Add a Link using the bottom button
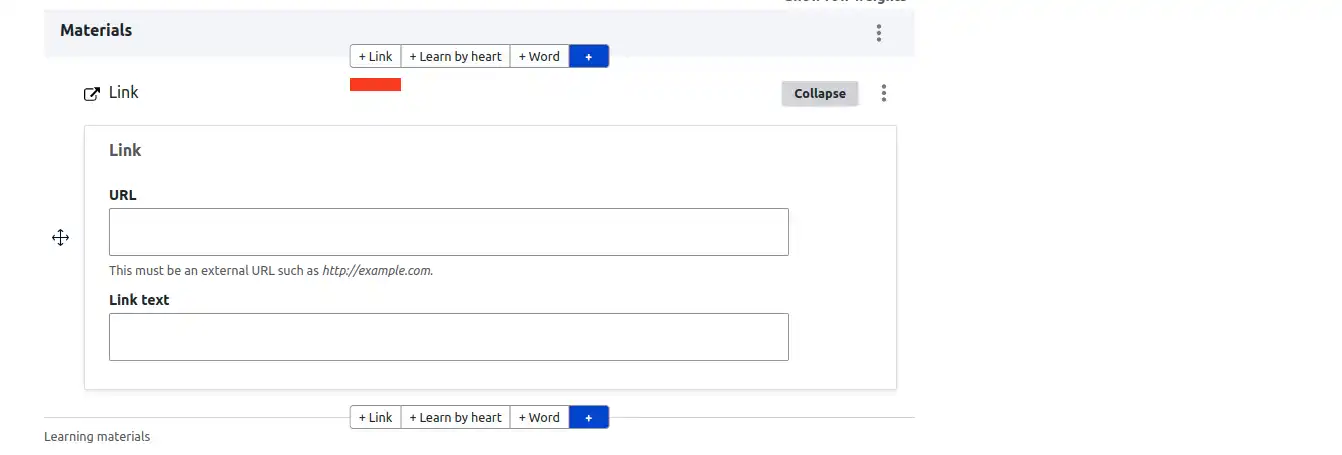This screenshot has height=455, width=1342. tap(376, 418)
